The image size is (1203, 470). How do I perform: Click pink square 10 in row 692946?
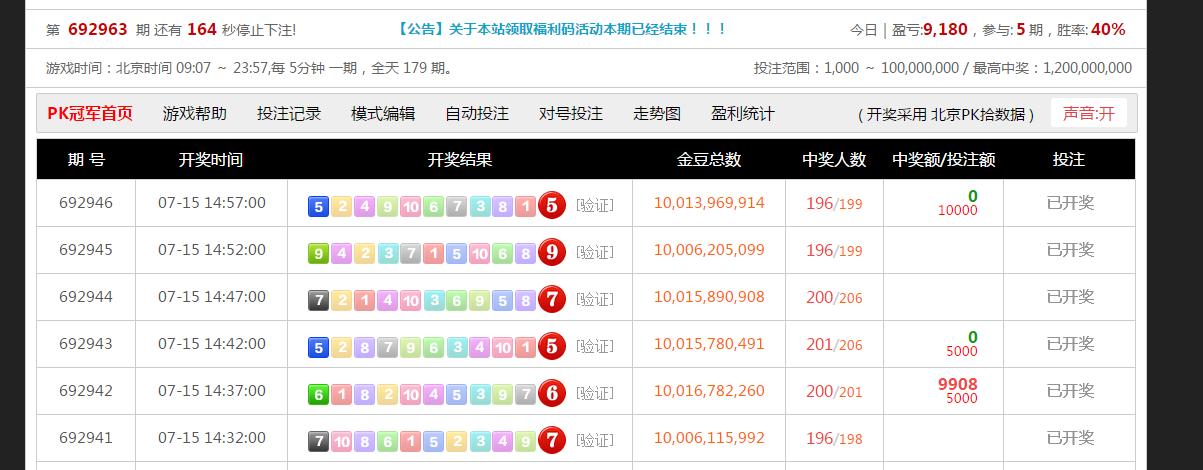(410, 207)
